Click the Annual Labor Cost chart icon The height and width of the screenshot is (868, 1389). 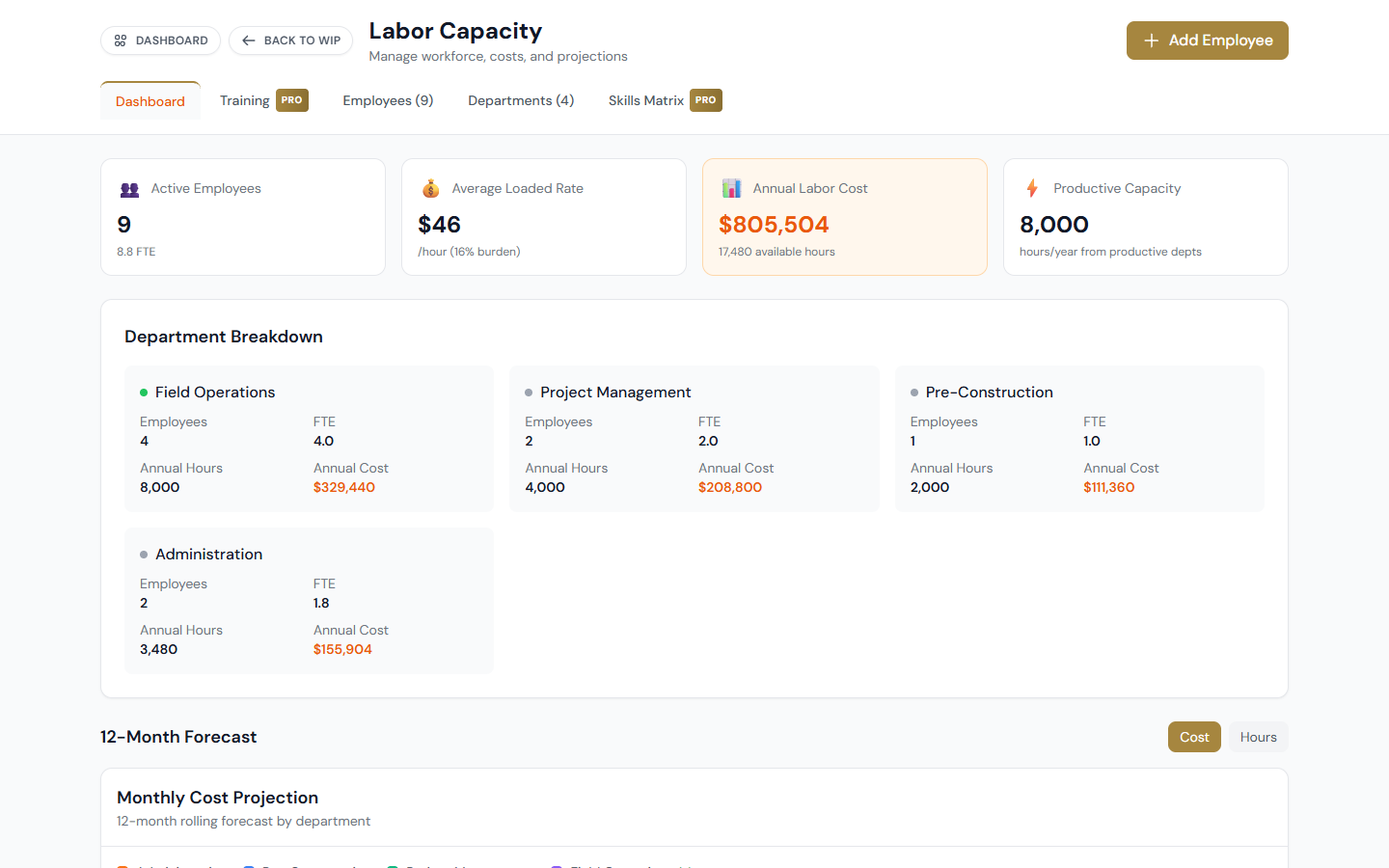coord(731,188)
